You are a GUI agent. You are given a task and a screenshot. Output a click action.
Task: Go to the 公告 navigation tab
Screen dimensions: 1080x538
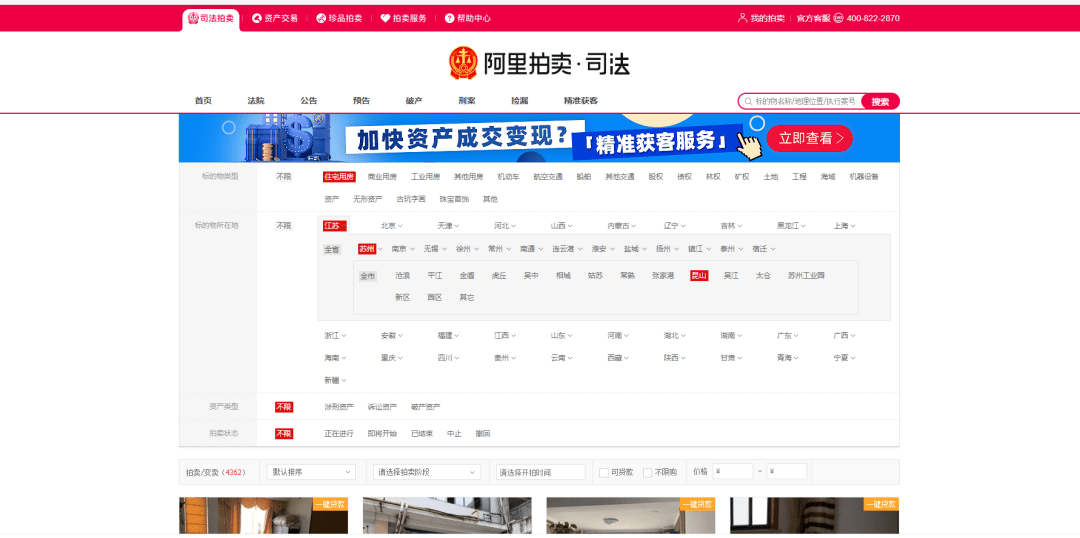(x=309, y=101)
